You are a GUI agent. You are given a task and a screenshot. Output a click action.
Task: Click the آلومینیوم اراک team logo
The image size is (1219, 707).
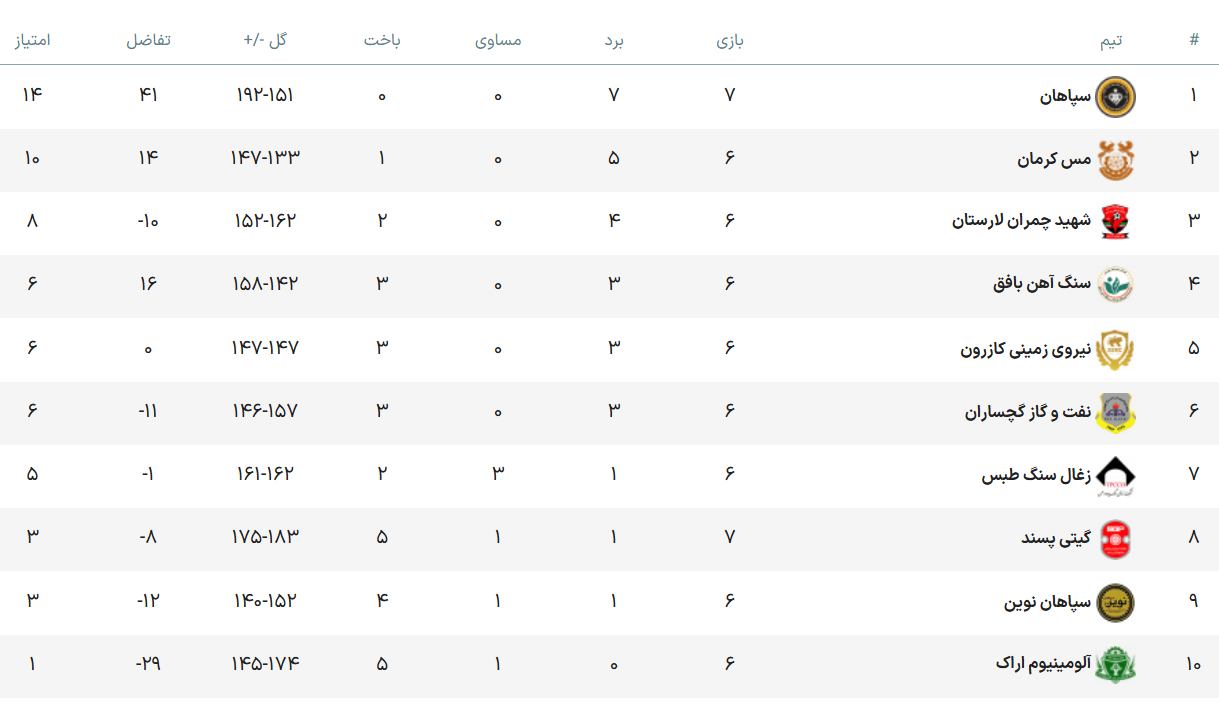click(1116, 665)
